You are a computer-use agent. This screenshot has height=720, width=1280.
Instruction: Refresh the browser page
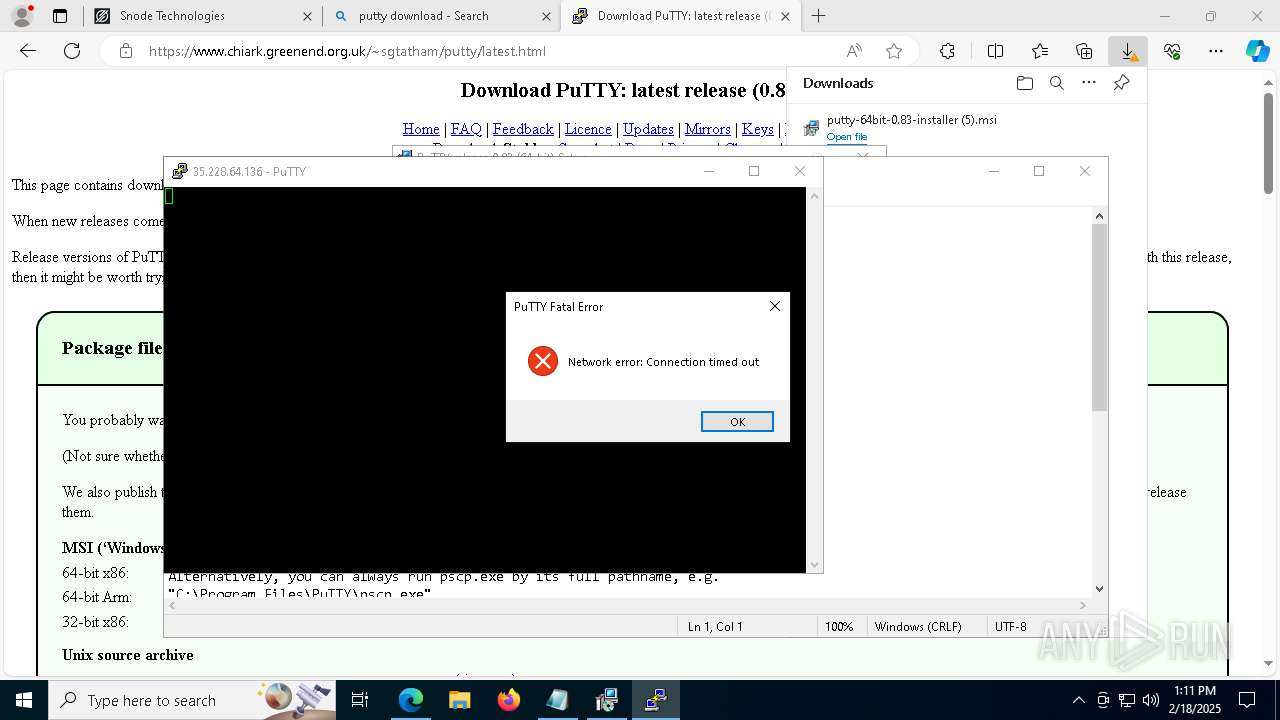[72, 51]
